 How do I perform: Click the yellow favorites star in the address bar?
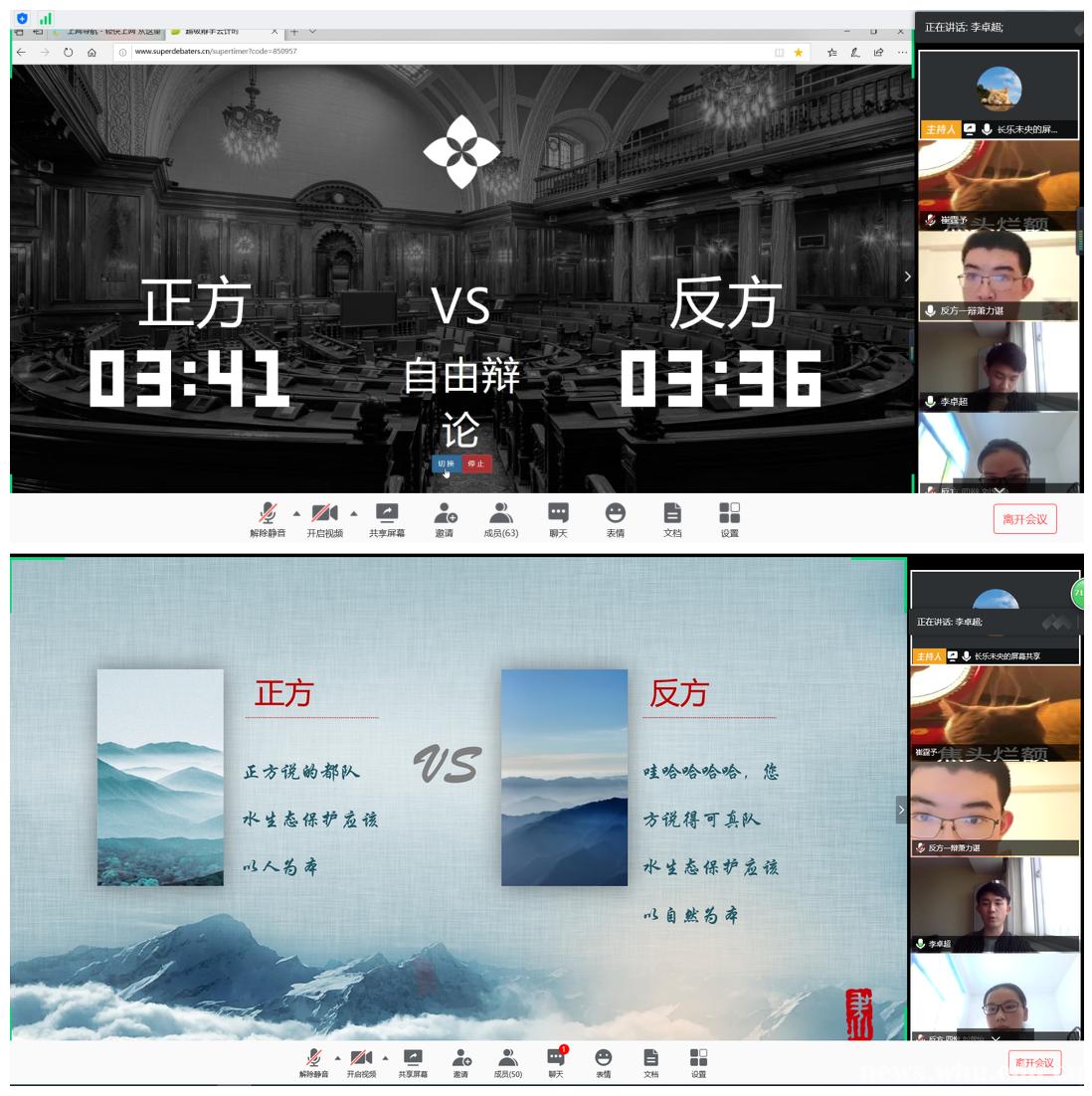[798, 52]
